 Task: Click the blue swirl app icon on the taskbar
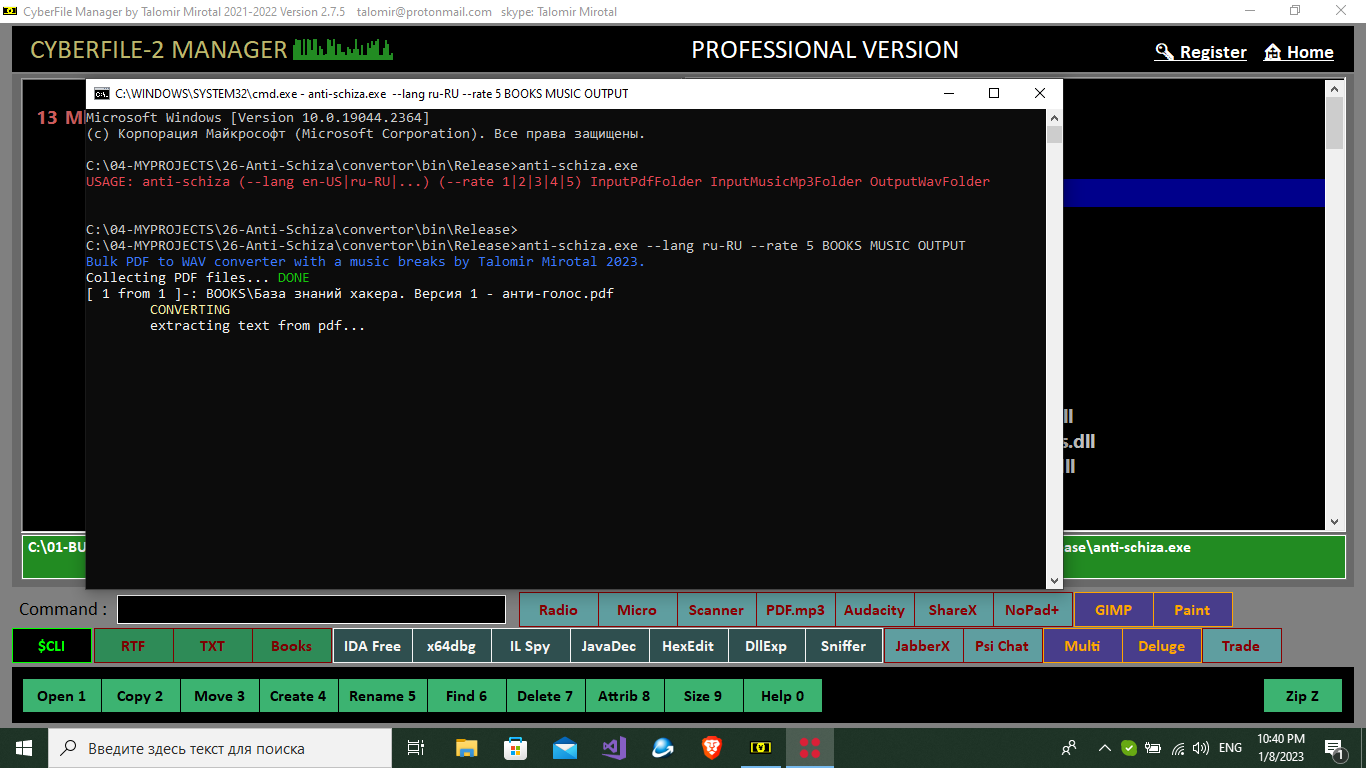(x=662, y=748)
